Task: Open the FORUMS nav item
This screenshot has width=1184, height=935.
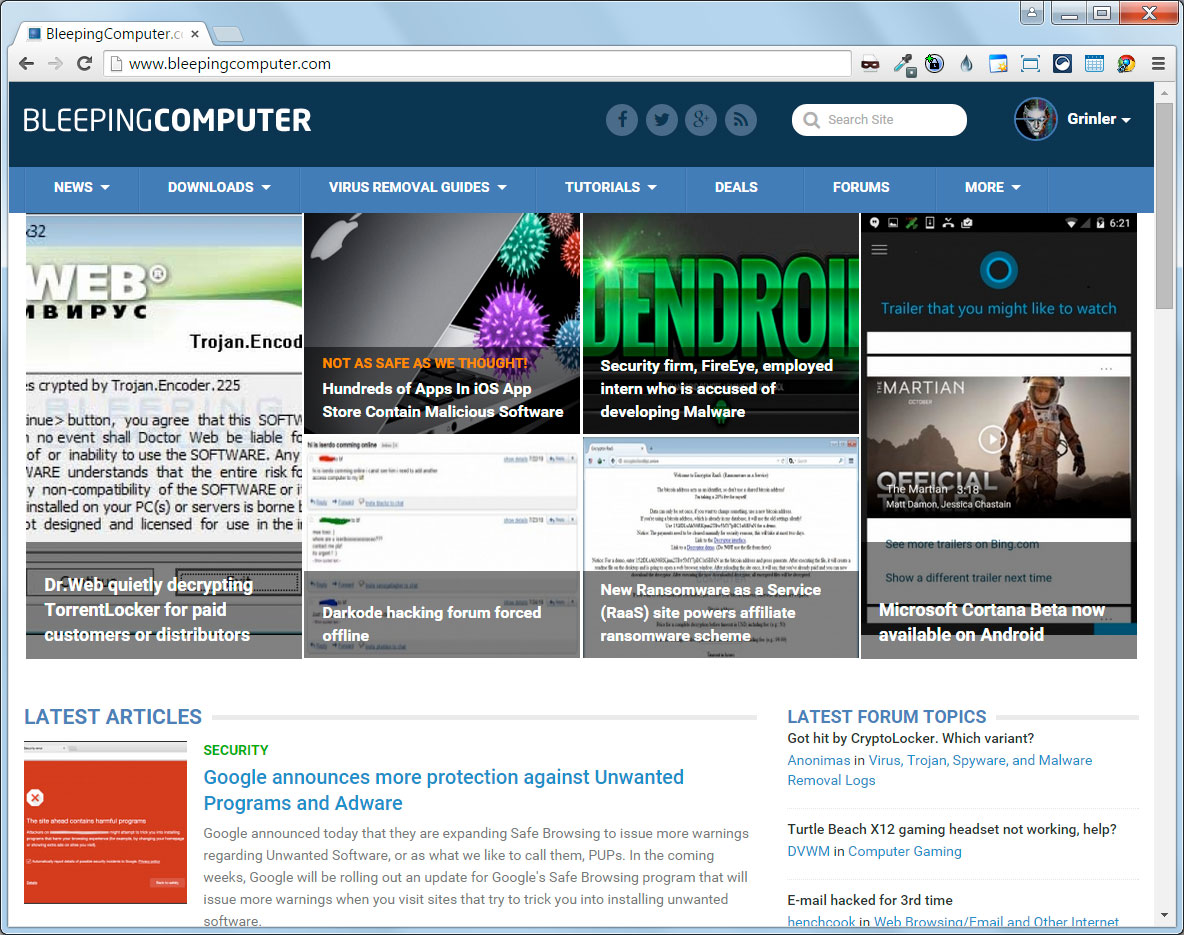Action: pyautogui.click(x=861, y=187)
